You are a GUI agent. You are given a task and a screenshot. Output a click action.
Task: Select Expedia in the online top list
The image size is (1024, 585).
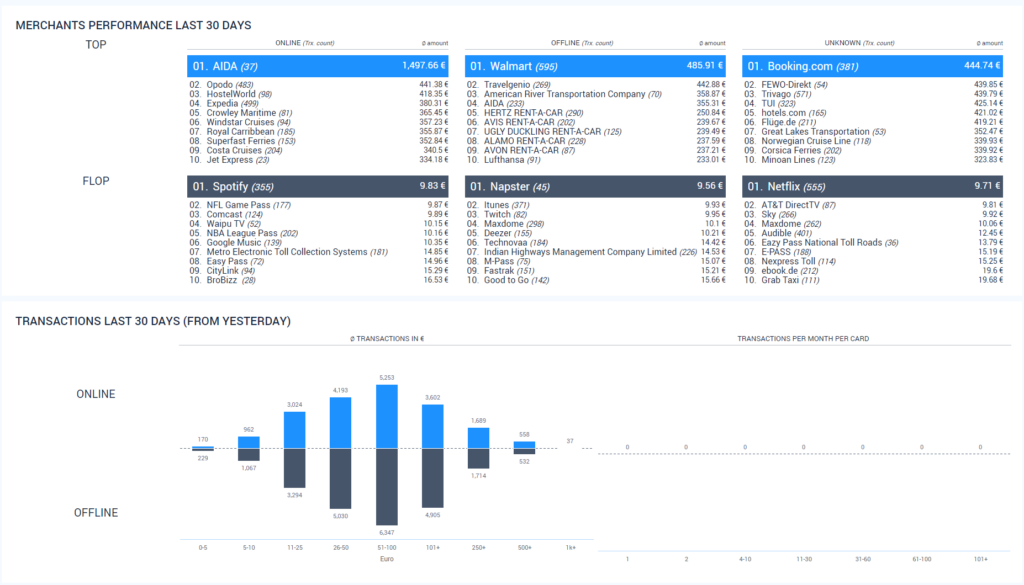pos(317,103)
